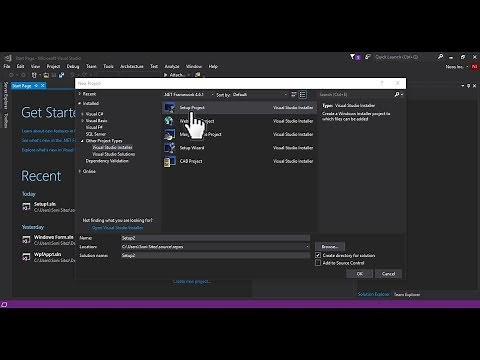480x360 pixels.
Task: Click the Solution name input field
Action: [215, 255]
